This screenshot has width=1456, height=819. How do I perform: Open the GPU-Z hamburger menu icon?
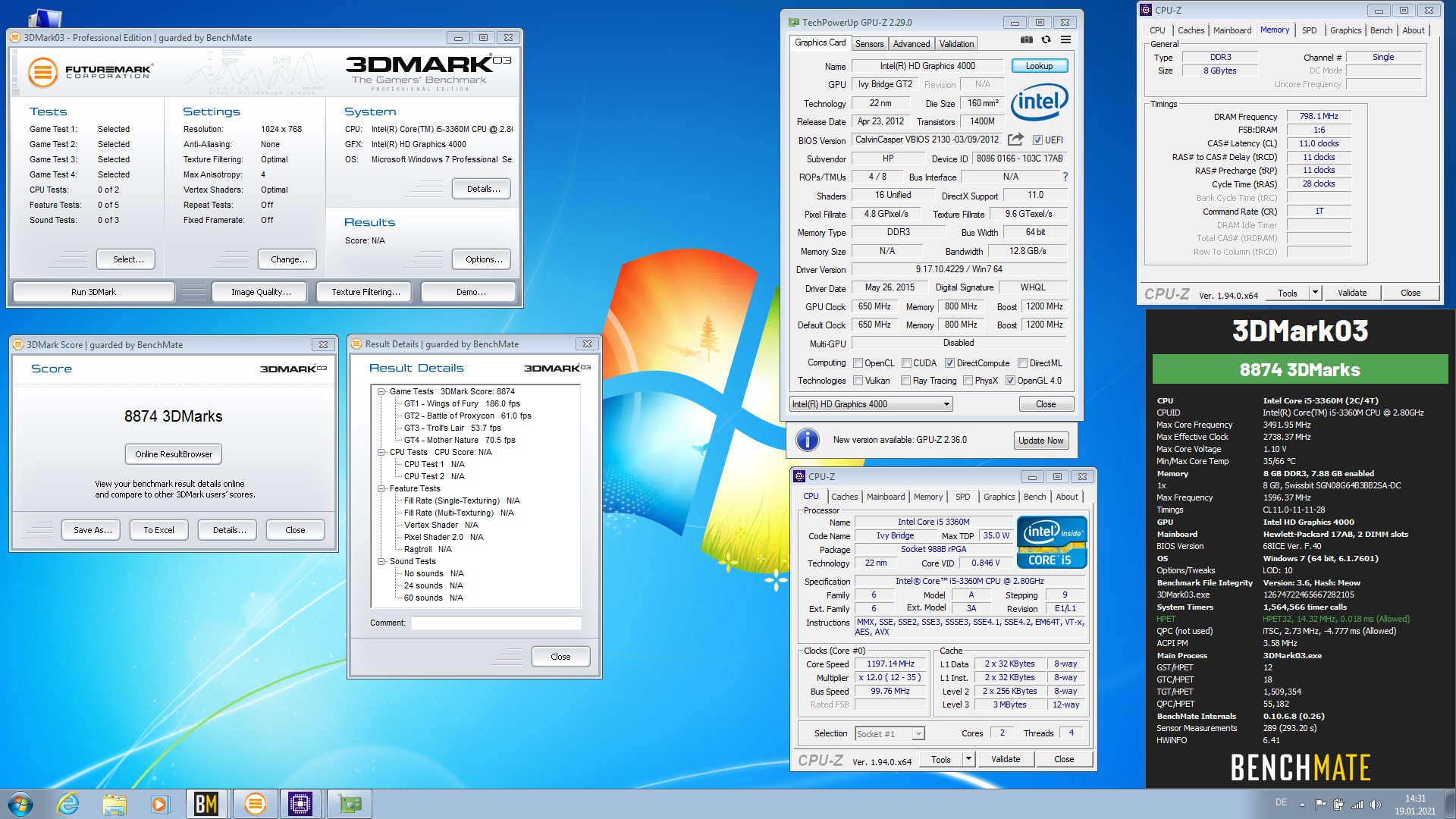(1065, 40)
